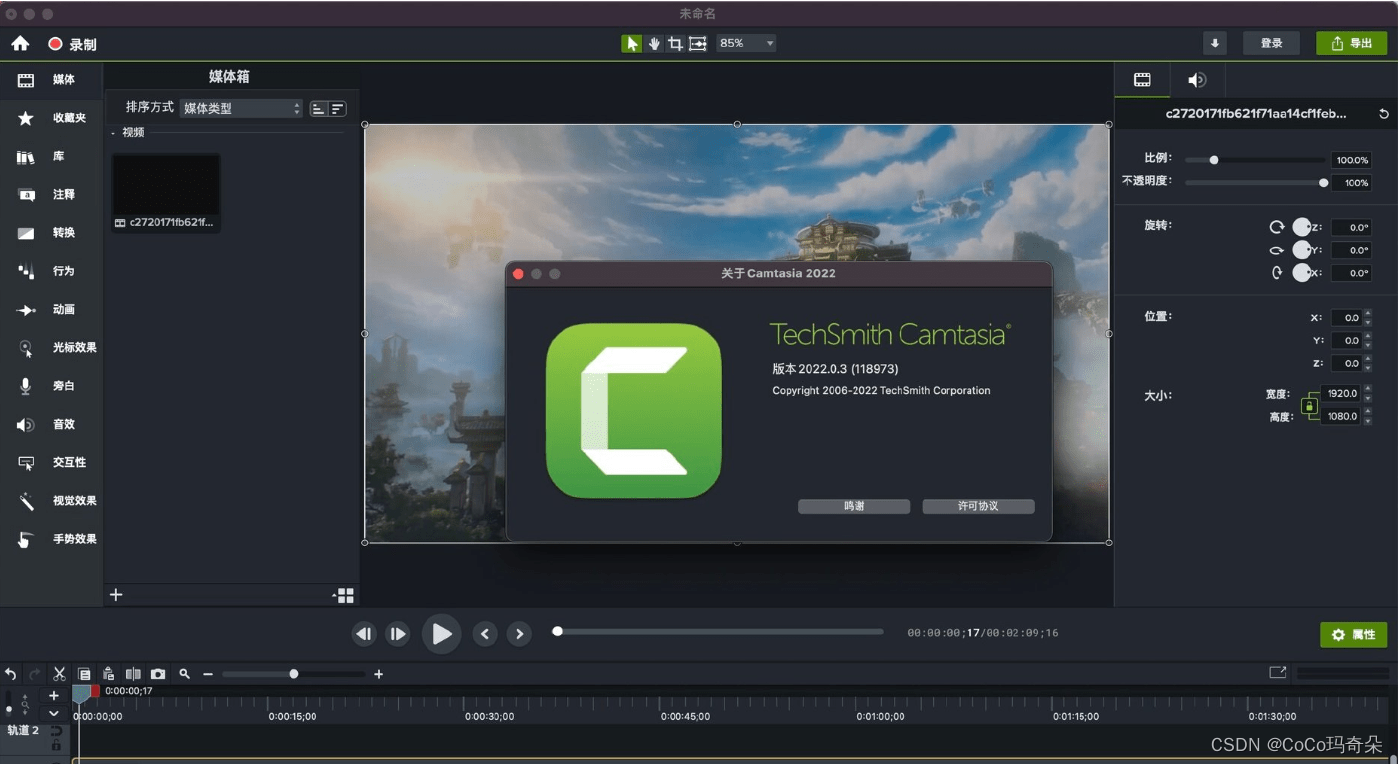Click the Z rotation dial
The width and height of the screenshot is (1399, 764).
coord(1302,227)
